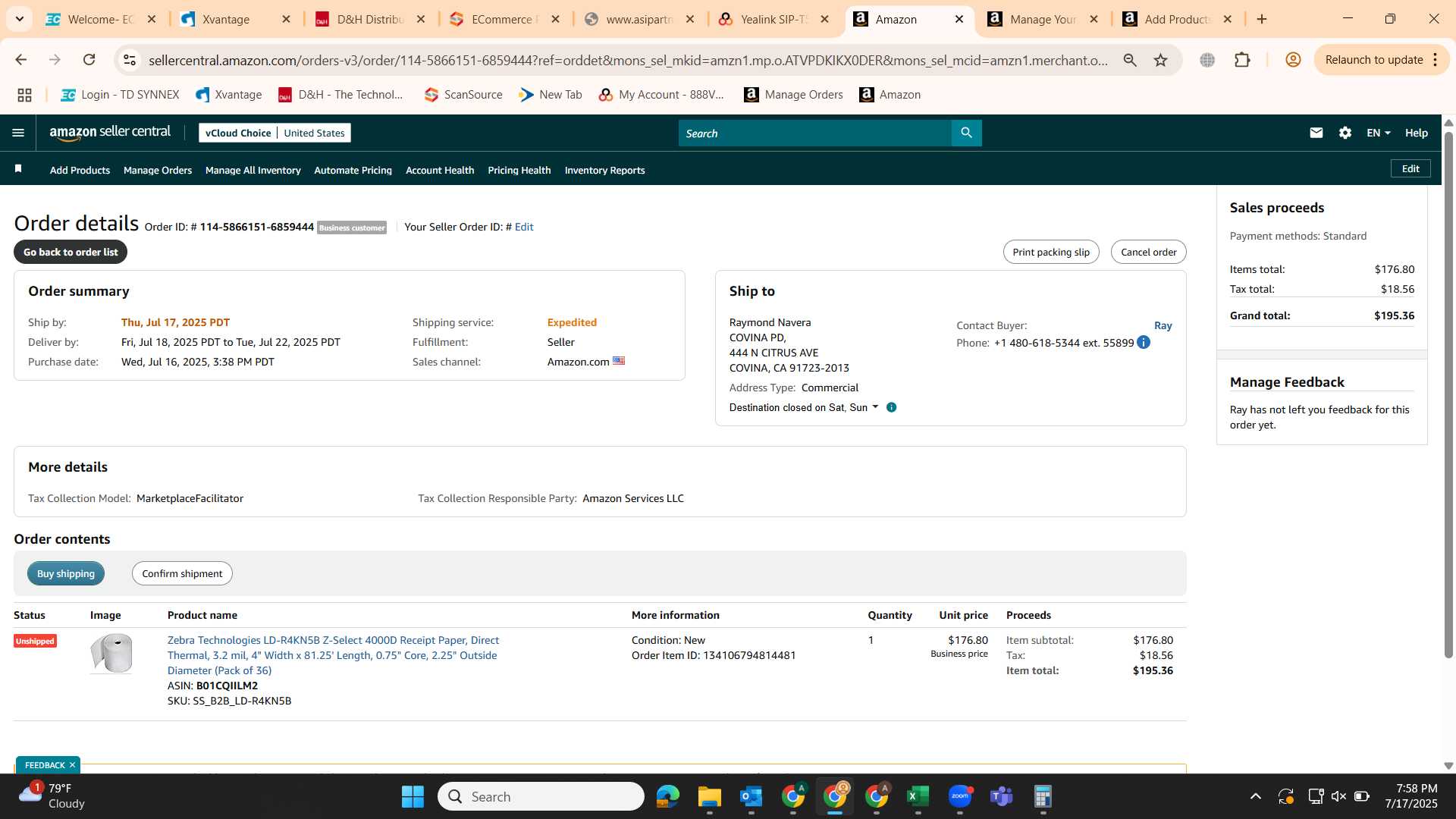Click info icon beside Destination closed days
The image size is (1456, 819).
tap(892, 407)
